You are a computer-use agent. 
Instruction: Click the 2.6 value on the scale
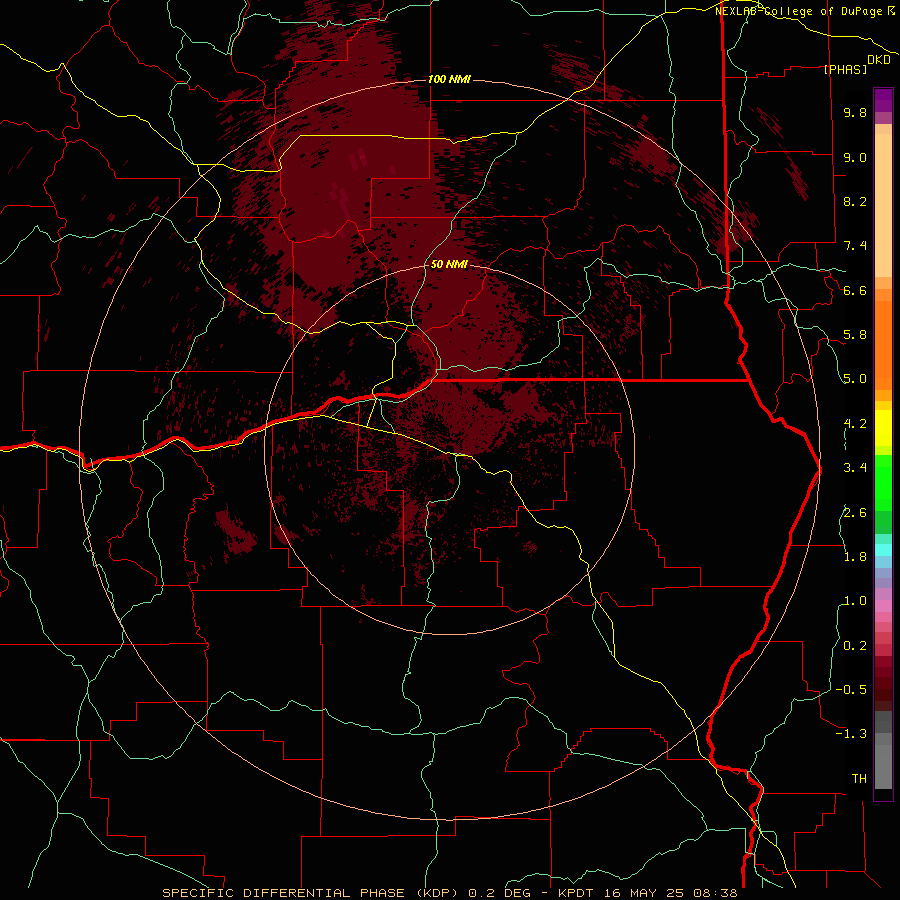click(x=855, y=513)
